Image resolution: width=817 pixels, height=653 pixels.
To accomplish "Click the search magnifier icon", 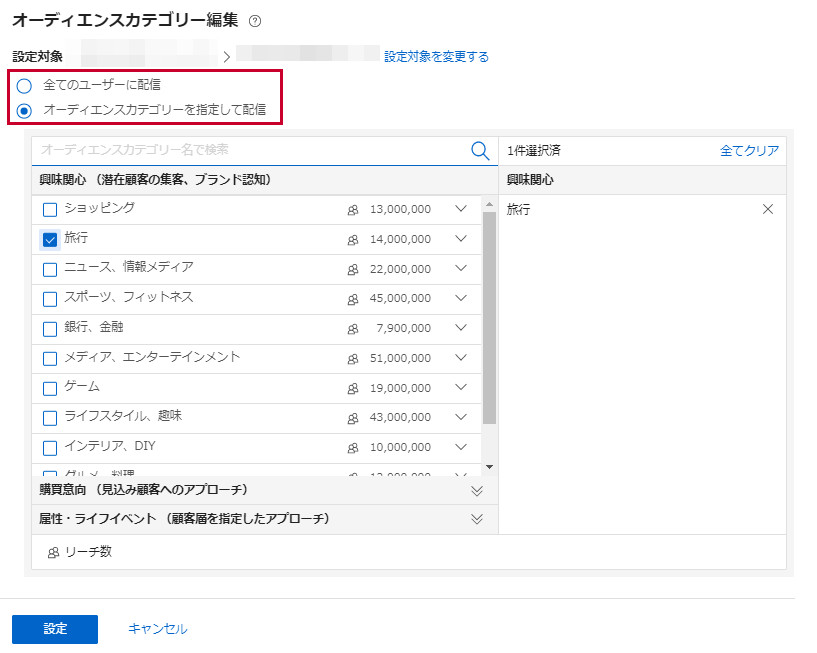I will pyautogui.click(x=480, y=151).
